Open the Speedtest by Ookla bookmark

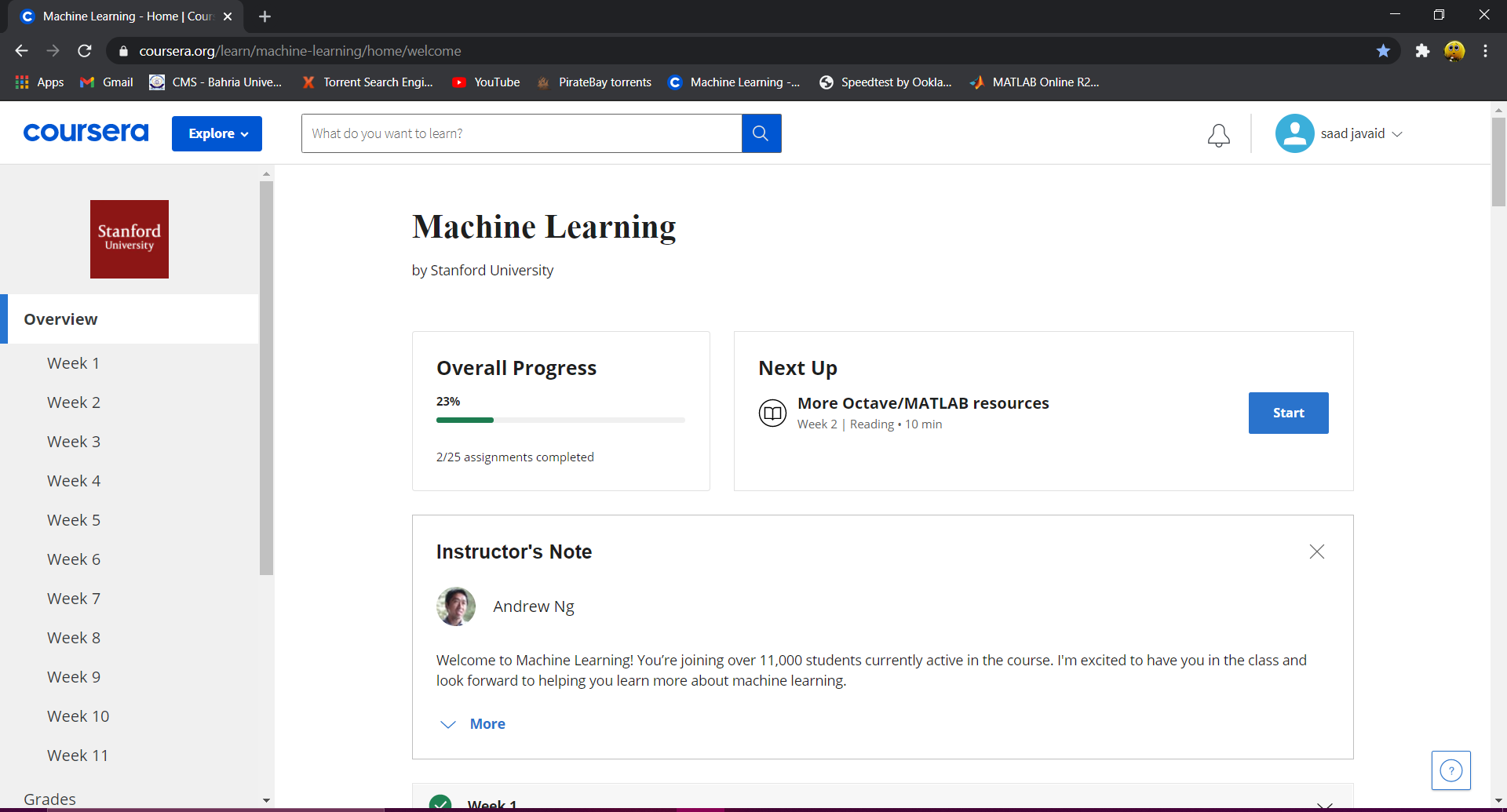pyautogui.click(x=885, y=82)
